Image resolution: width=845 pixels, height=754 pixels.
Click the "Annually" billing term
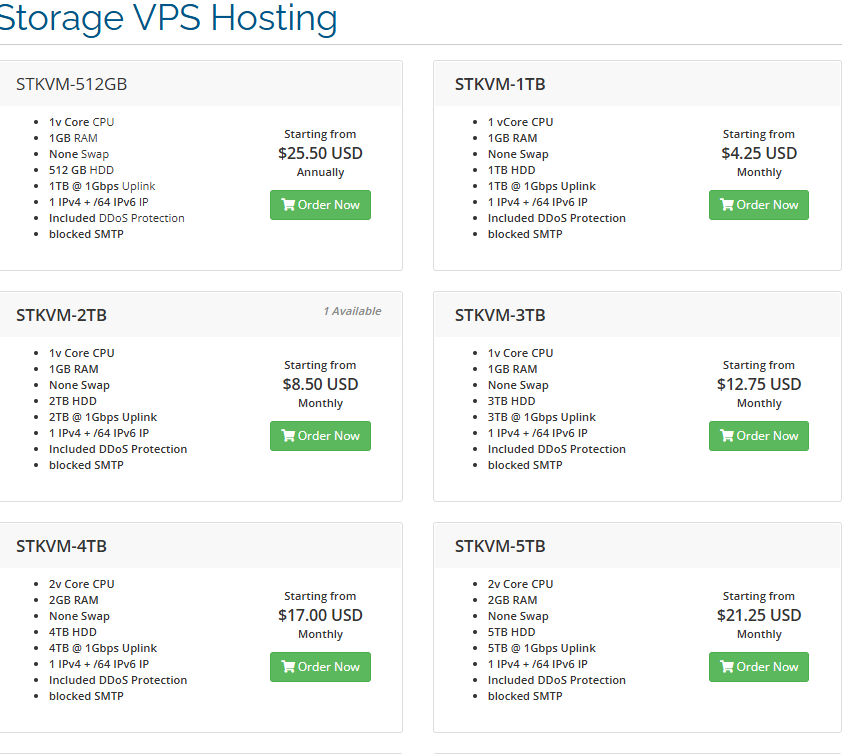tap(320, 172)
